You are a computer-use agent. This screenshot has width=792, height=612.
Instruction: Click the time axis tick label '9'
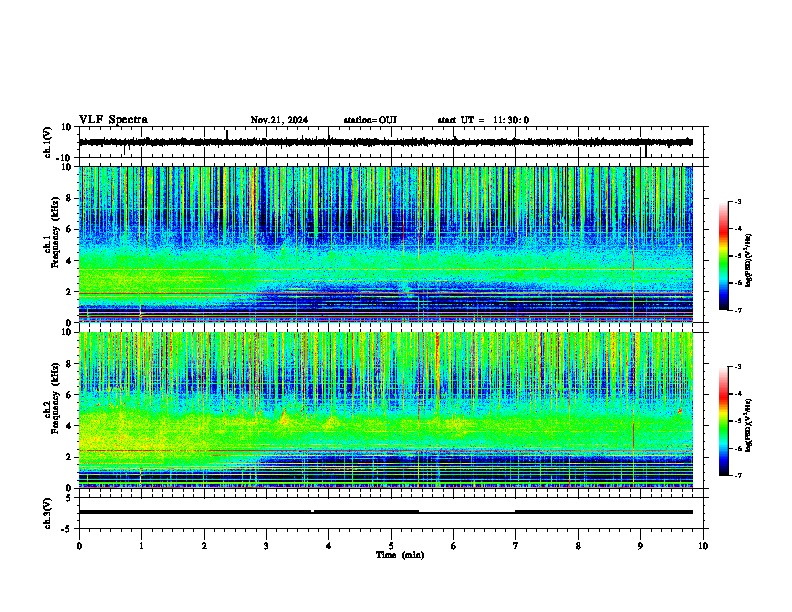[x=640, y=546]
